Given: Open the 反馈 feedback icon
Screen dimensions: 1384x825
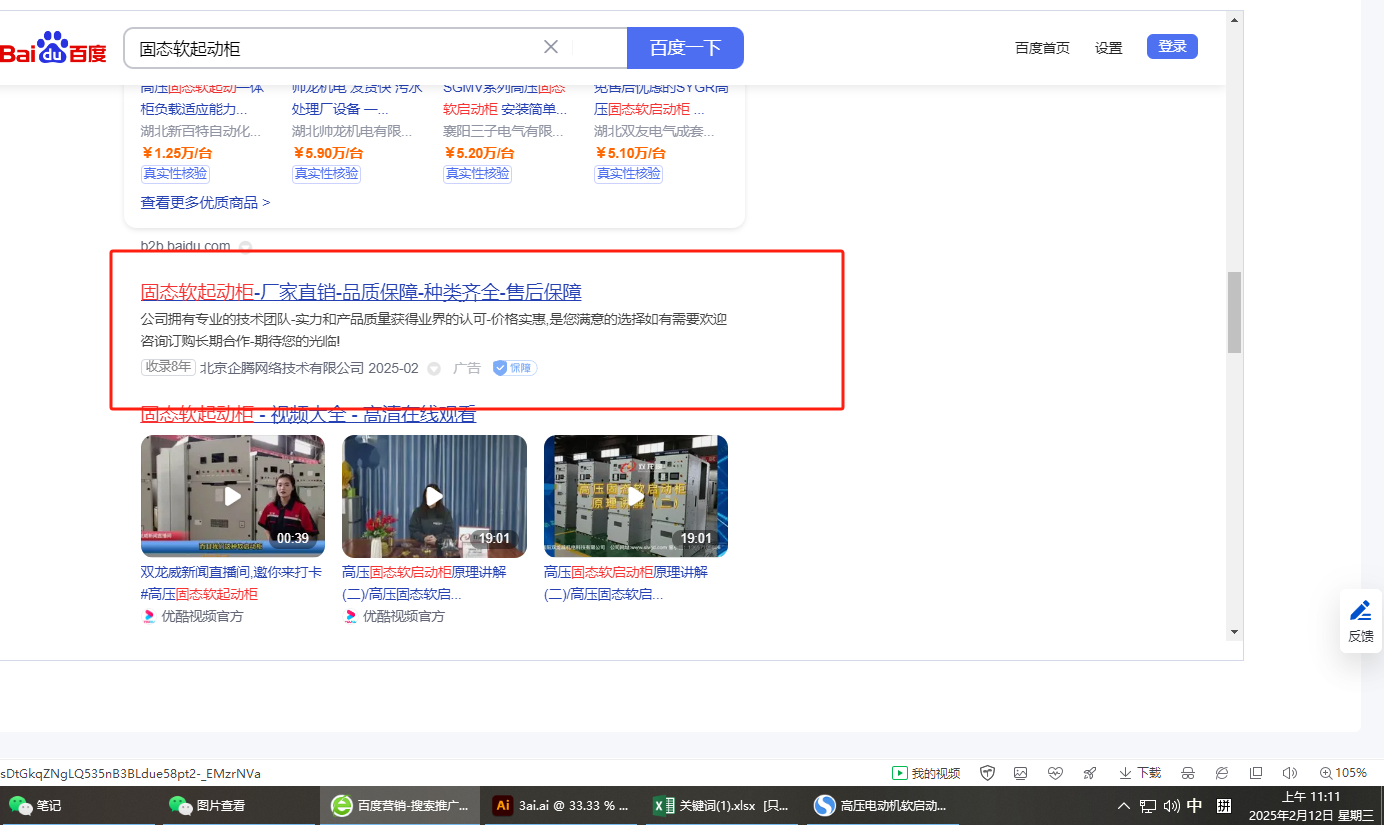Looking at the screenshot, I should pyautogui.click(x=1361, y=620).
